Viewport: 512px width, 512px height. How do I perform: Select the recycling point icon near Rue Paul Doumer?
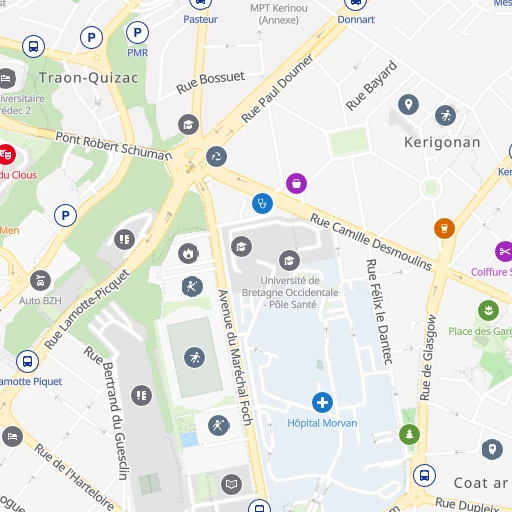coord(216,156)
